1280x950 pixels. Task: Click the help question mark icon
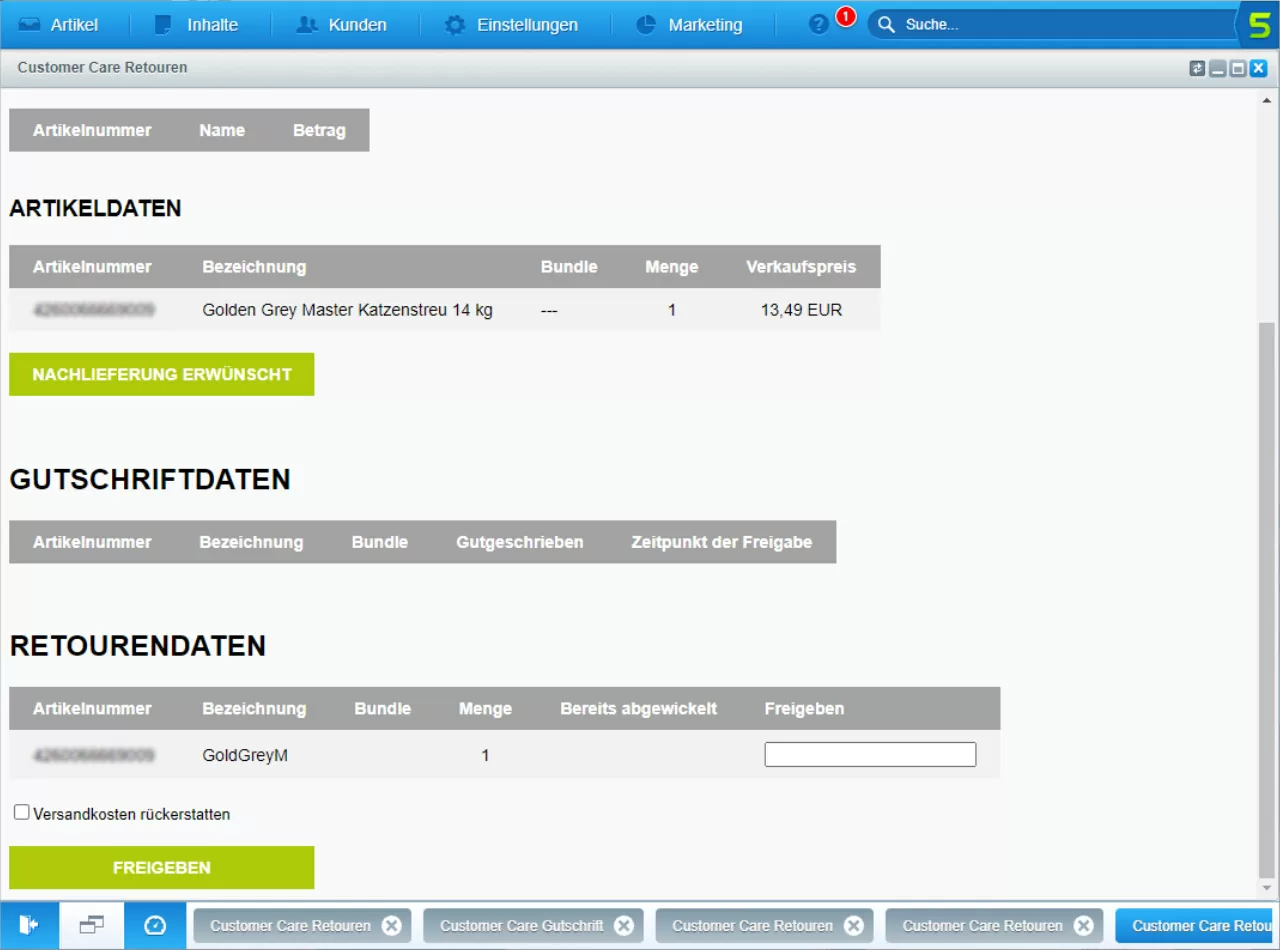819,25
